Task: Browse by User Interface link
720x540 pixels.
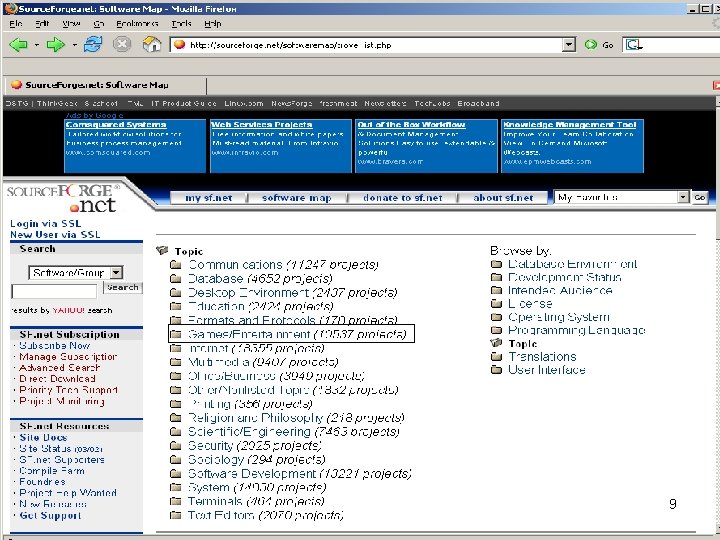Action: tap(546, 370)
